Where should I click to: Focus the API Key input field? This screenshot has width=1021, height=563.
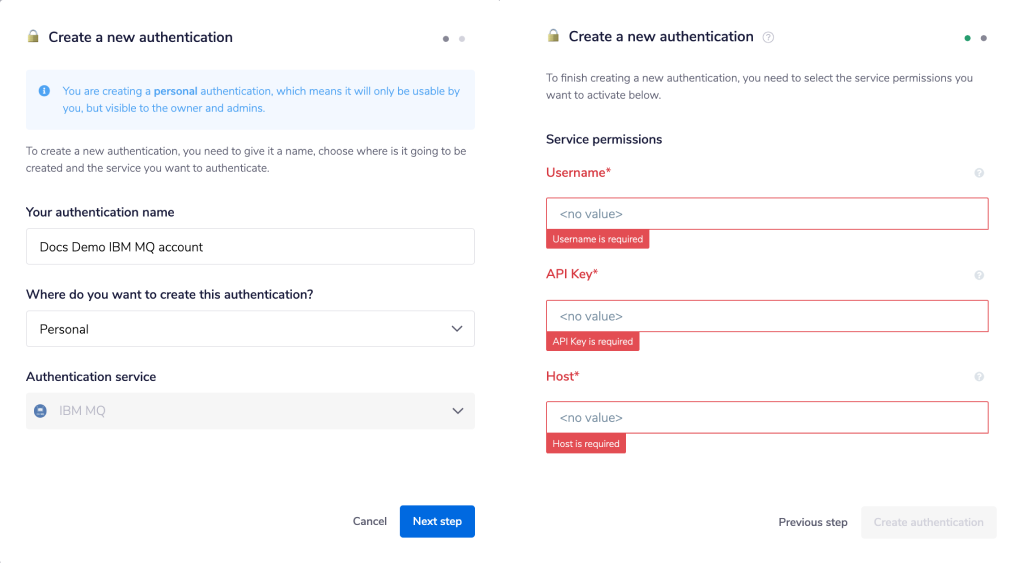[767, 316]
